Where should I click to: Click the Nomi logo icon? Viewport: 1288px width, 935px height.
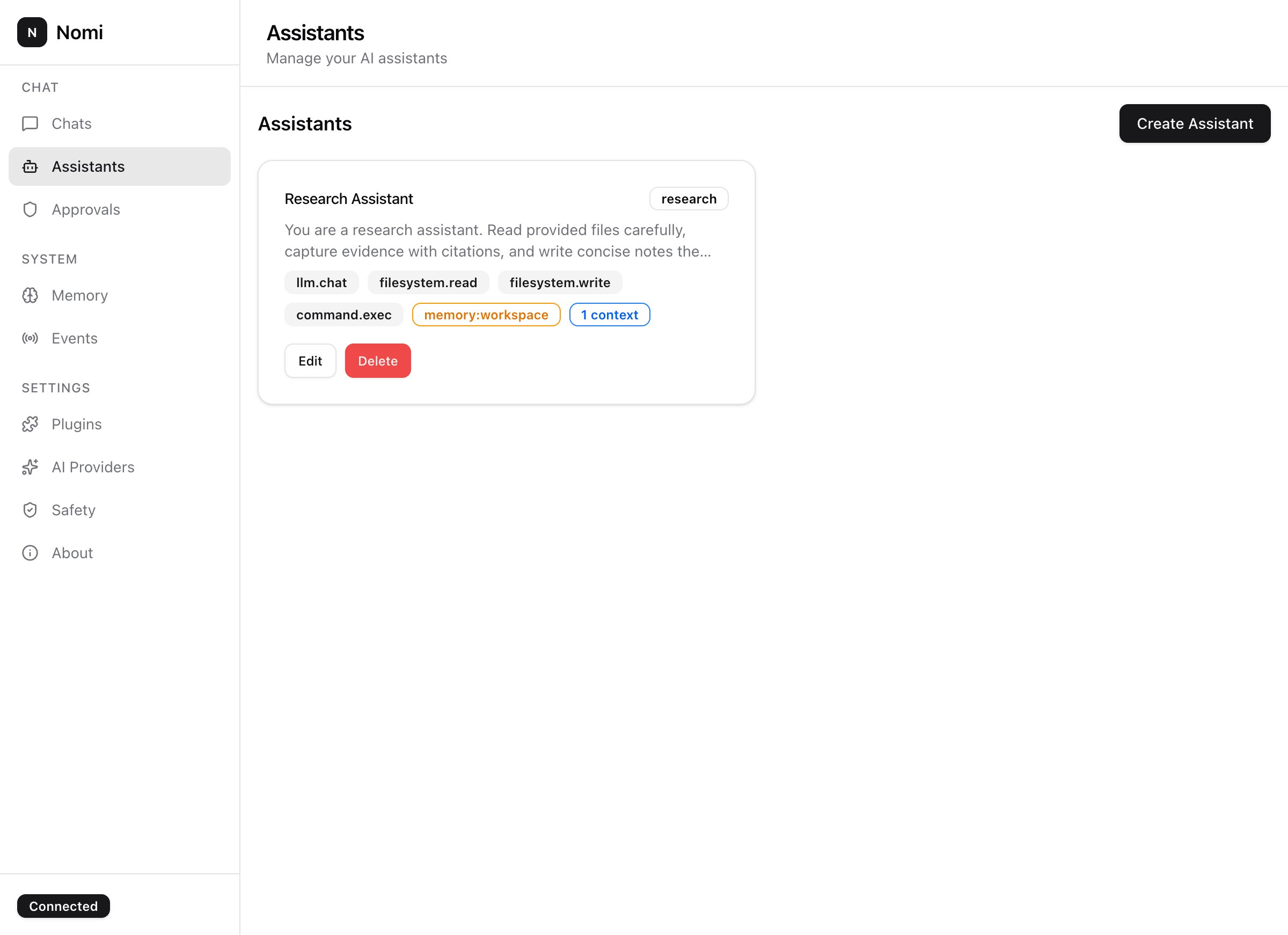coord(32,32)
